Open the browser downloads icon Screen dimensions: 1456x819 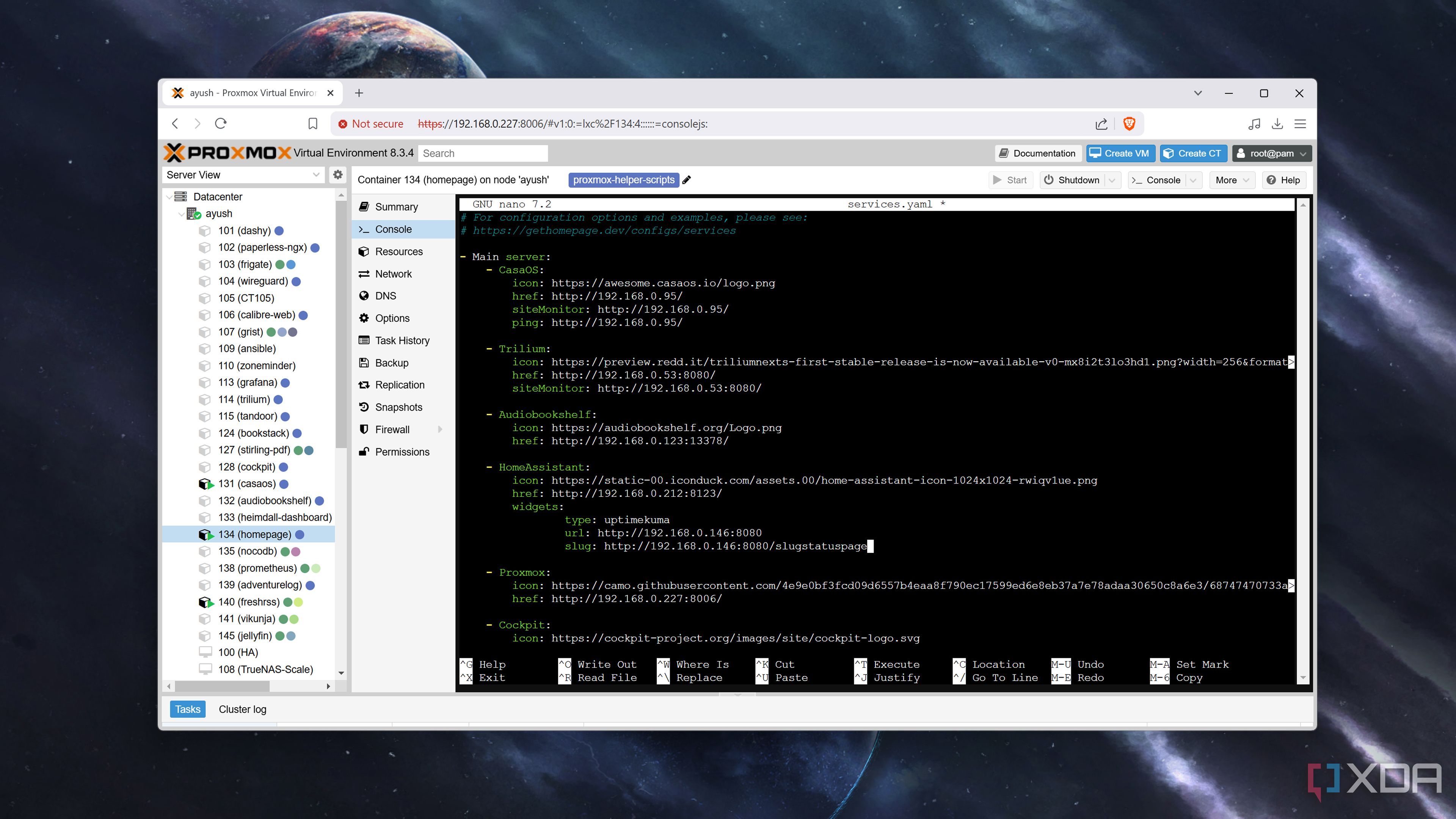pyautogui.click(x=1277, y=124)
